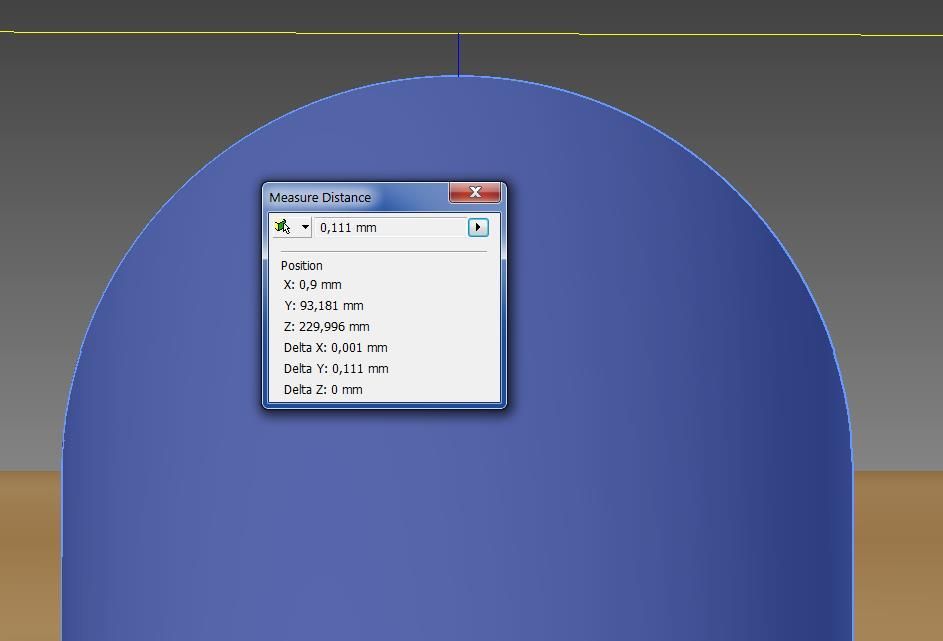
Task: Select the Delta X: 0,001 mm readout
Action: pyautogui.click(x=336, y=348)
